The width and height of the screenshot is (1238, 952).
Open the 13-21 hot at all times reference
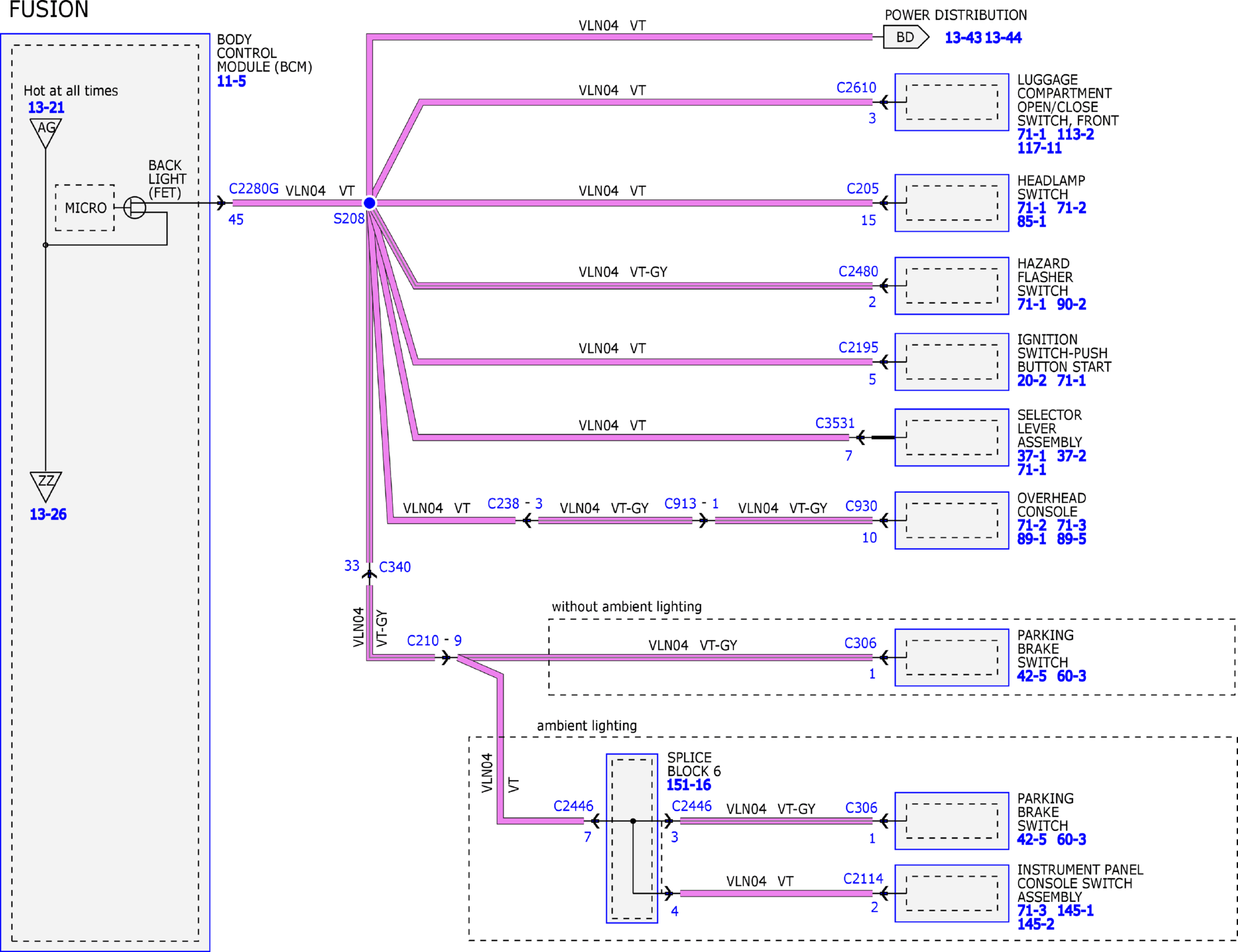click(x=46, y=108)
